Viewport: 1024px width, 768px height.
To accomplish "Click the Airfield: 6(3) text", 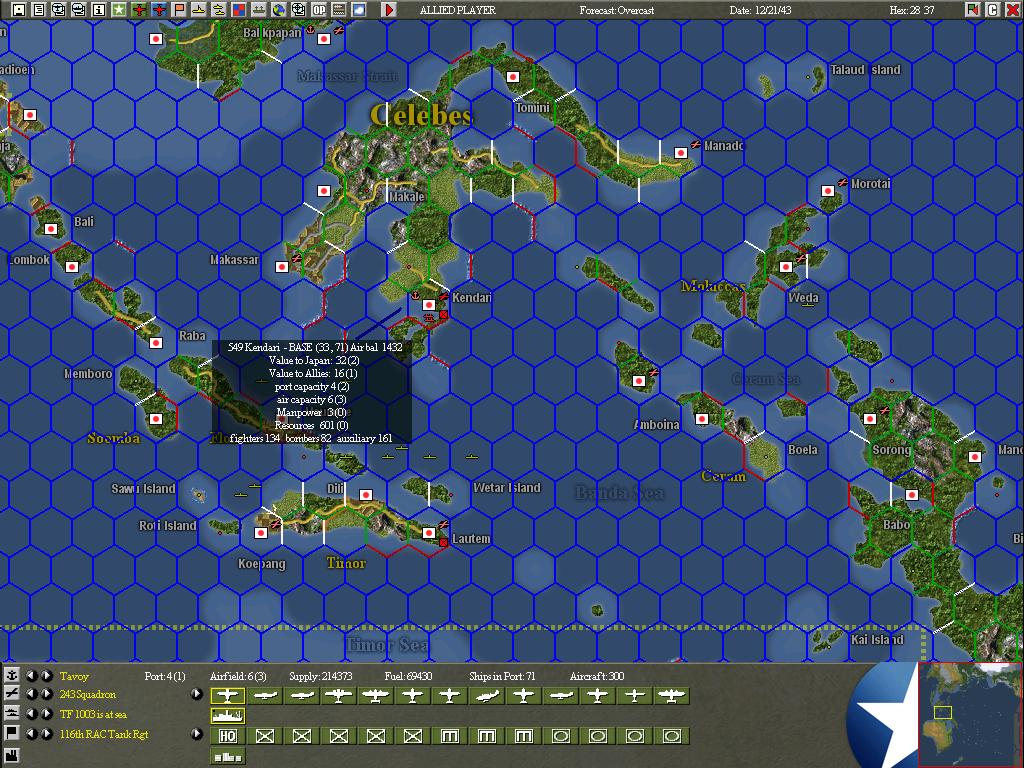I will click(238, 676).
